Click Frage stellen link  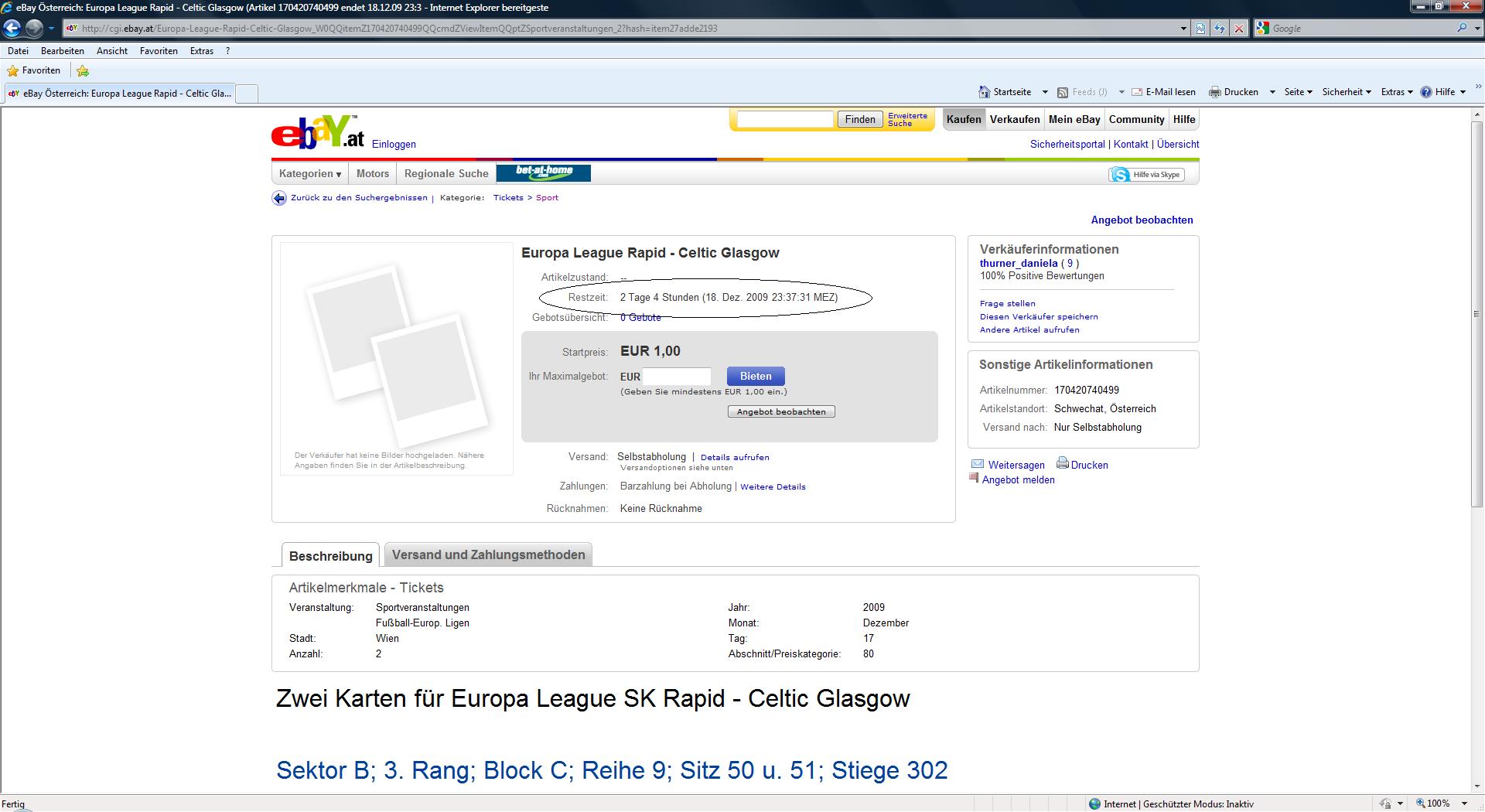point(1007,304)
